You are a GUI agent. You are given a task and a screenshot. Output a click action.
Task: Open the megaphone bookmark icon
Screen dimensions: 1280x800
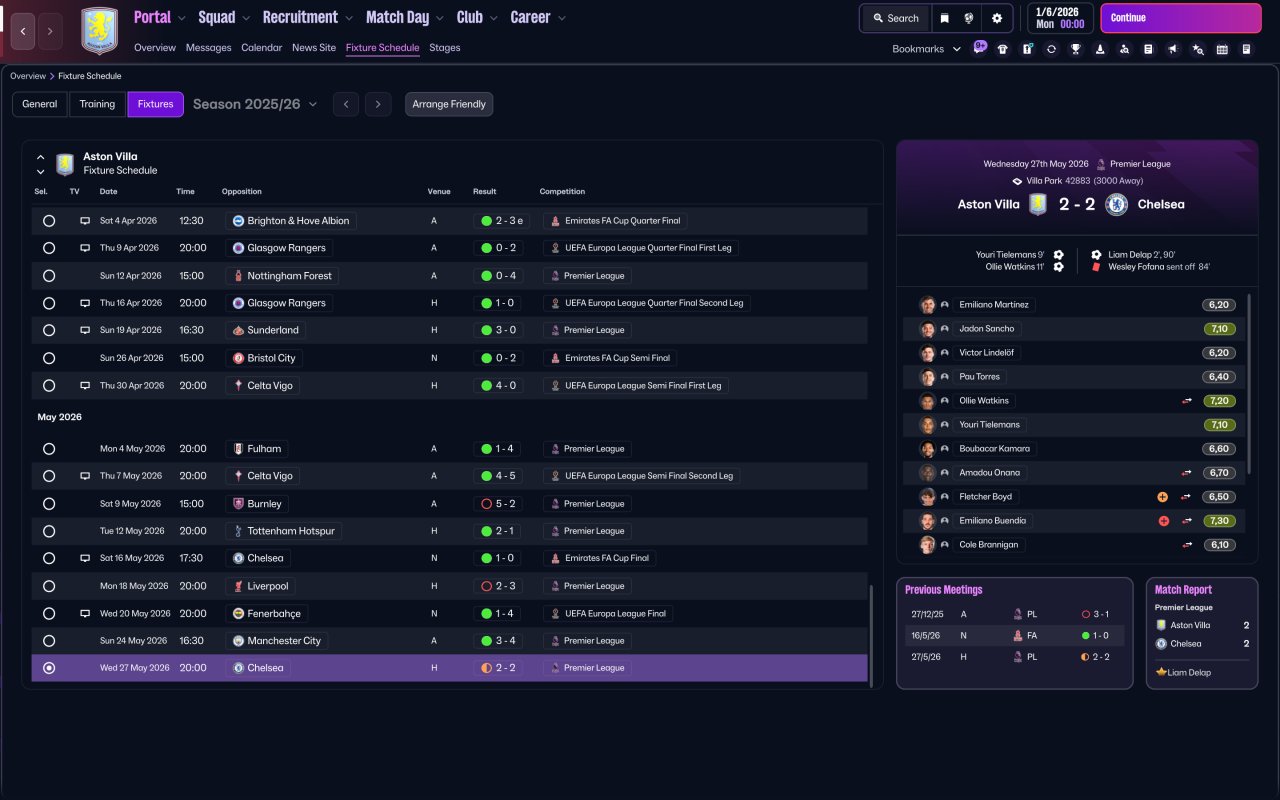pos(1173,49)
